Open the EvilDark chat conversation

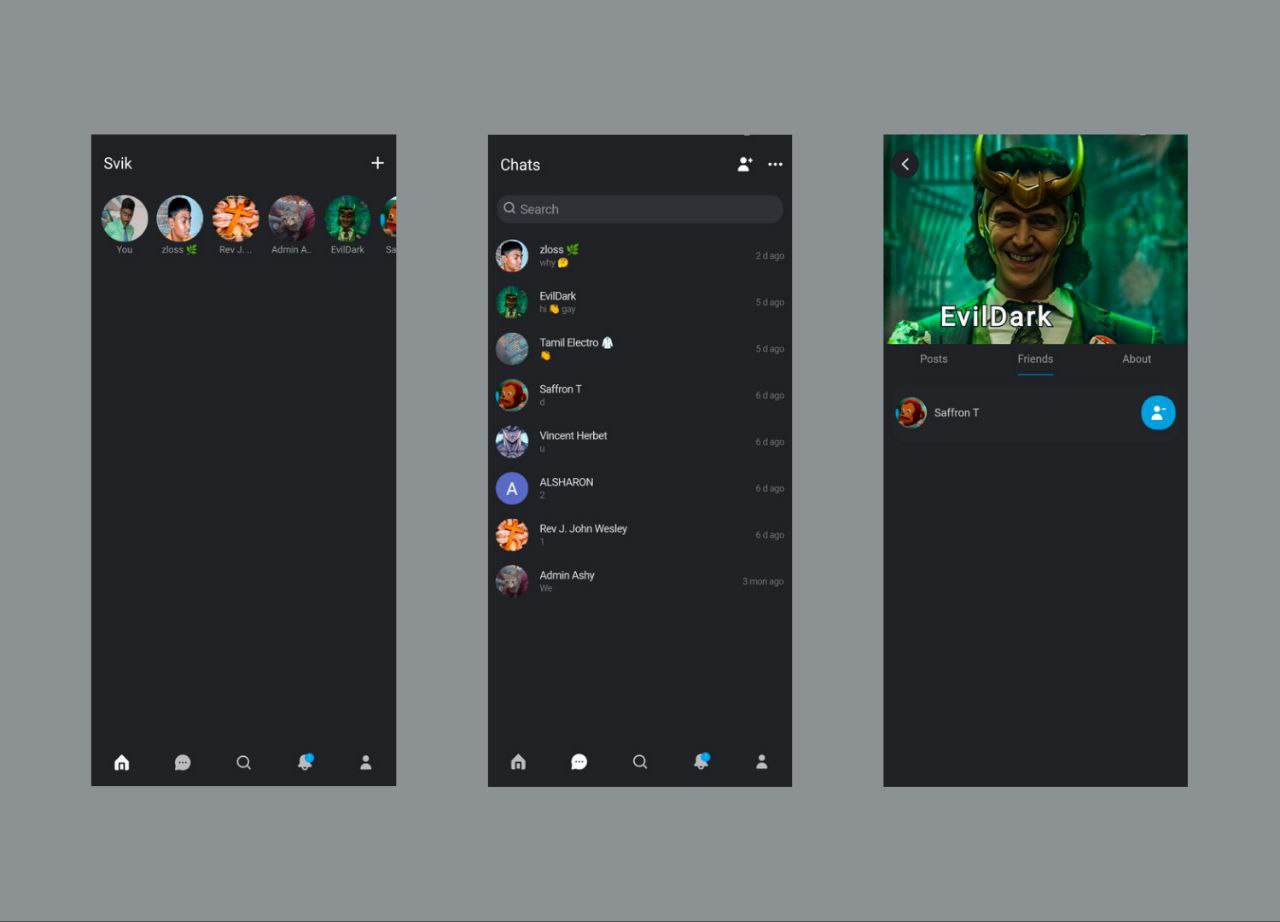click(x=640, y=302)
